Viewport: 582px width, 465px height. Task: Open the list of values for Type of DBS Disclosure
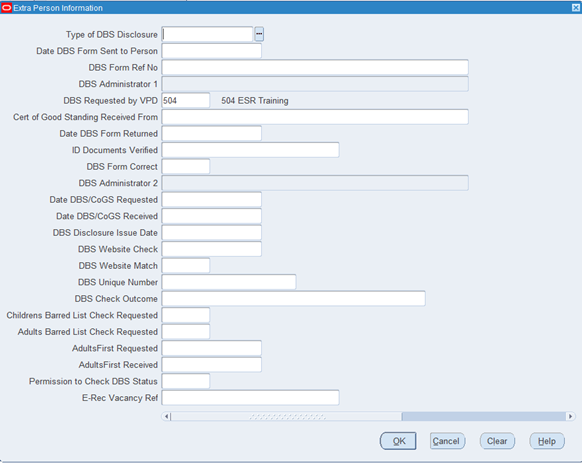coord(259,34)
